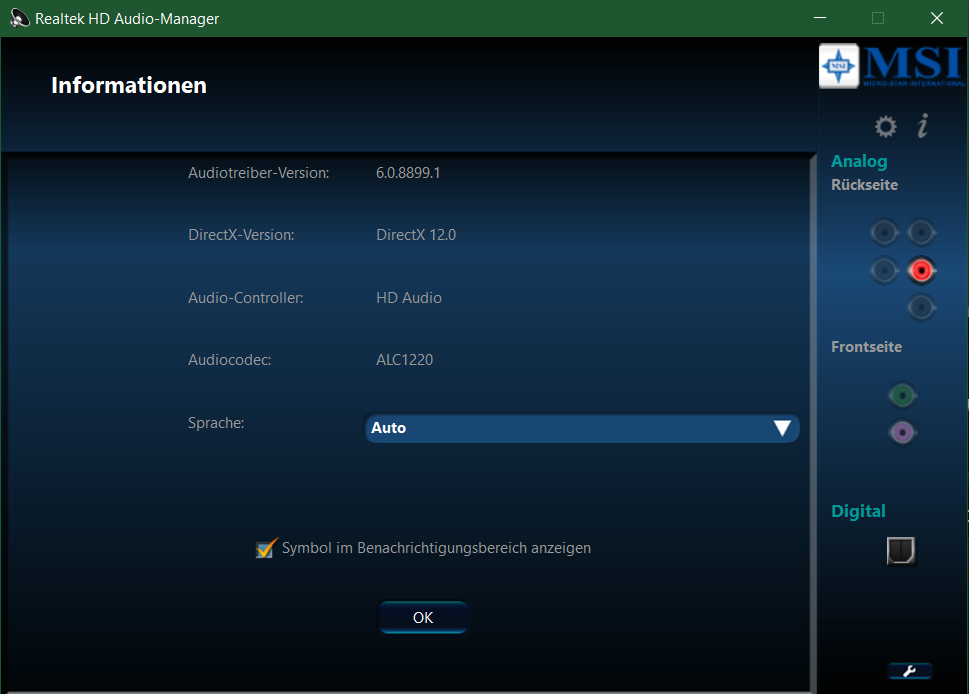Click the MSI logo
This screenshot has width=969, height=694.
click(891, 66)
